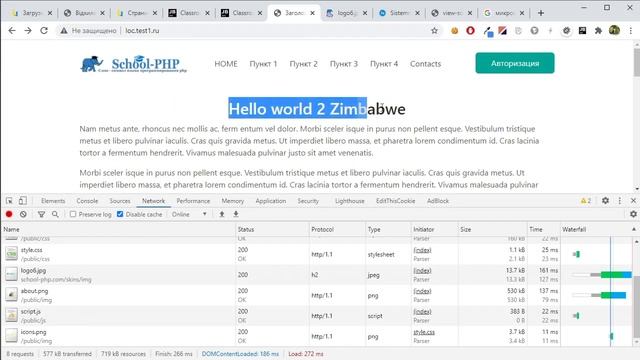Activate the DevTools inspect element picker
Screen dimensions: 640x360
(x=9, y=201)
